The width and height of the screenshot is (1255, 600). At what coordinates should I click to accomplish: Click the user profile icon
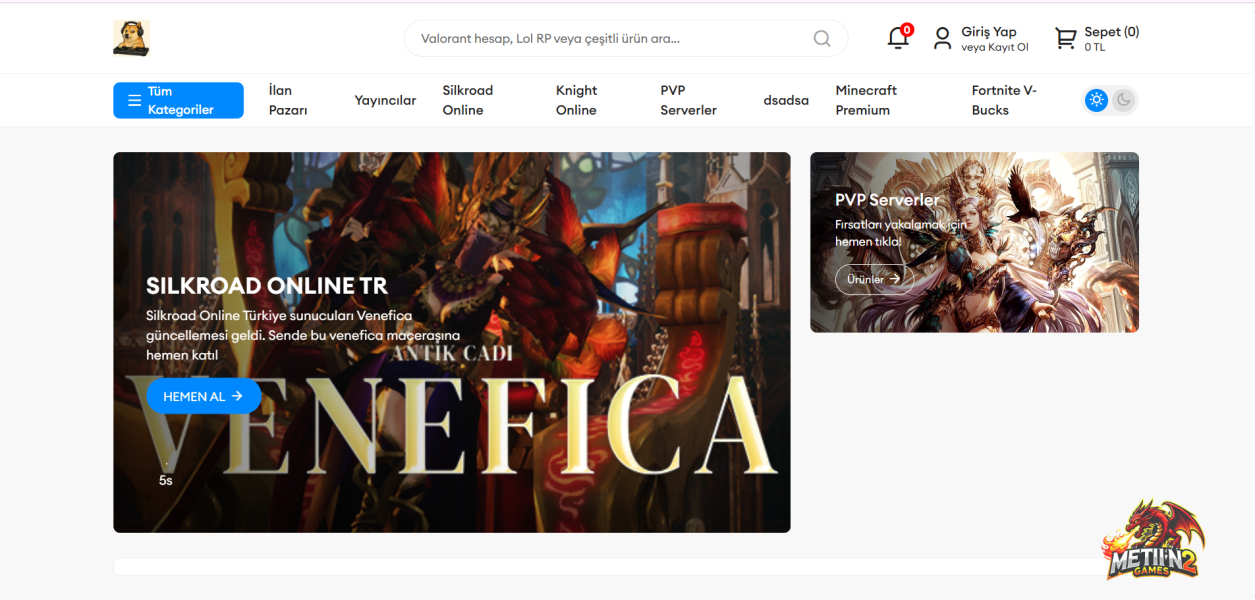[x=942, y=39]
